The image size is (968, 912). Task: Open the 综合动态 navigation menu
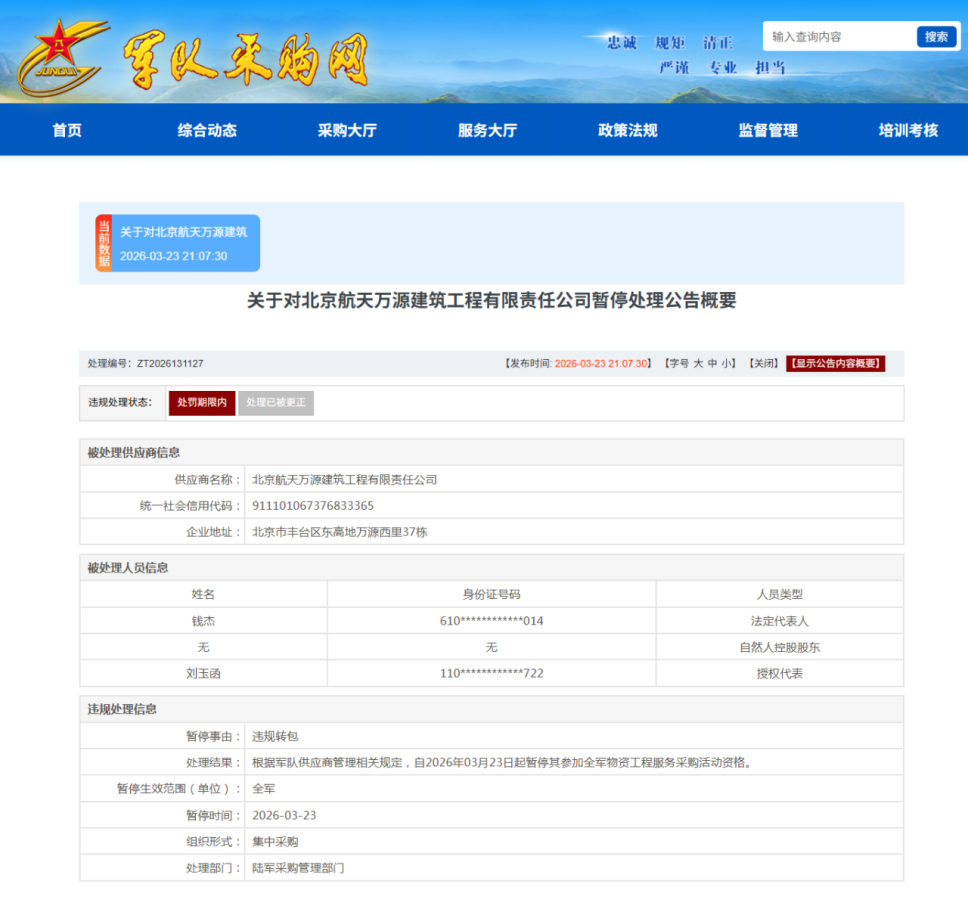[207, 130]
